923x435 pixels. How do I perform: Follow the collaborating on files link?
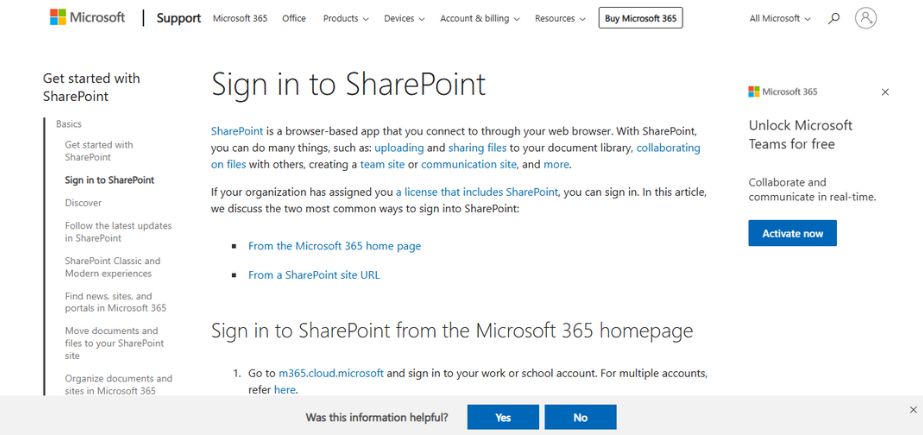click(668, 148)
